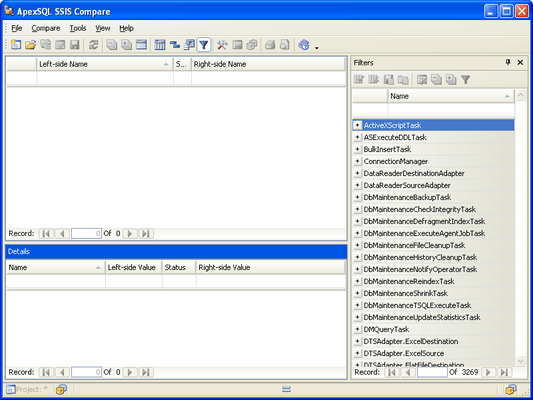This screenshot has height=400, width=533.
Task: Click record number field in Details pane
Action: click(86, 372)
